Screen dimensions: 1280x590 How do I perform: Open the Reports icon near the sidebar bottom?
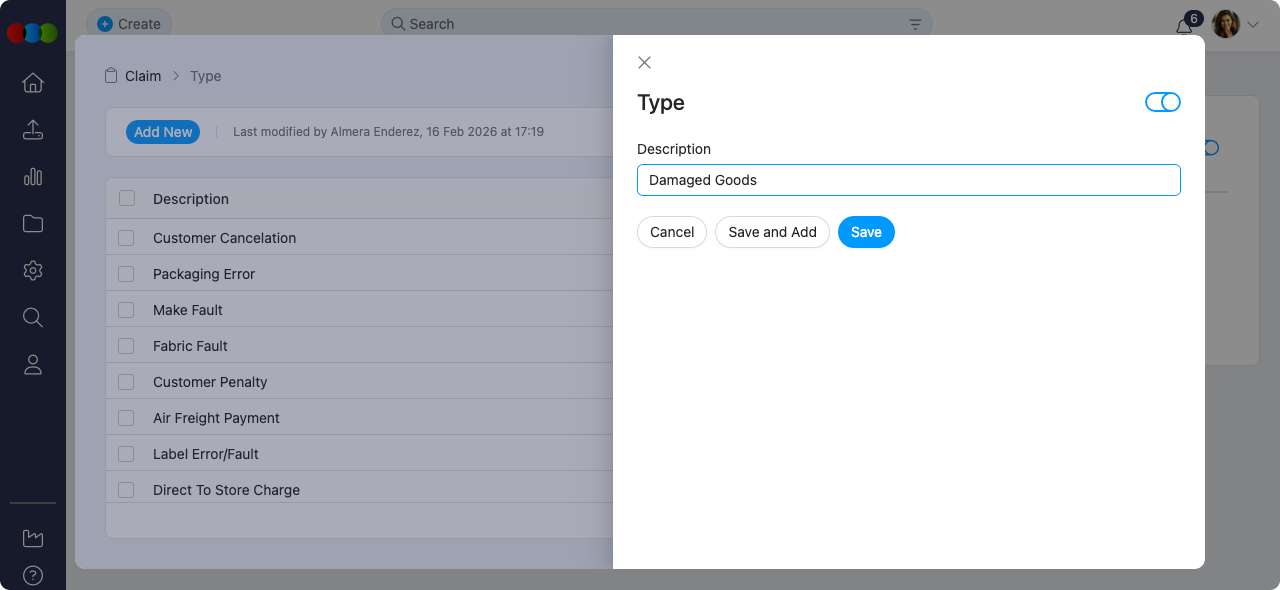32,538
